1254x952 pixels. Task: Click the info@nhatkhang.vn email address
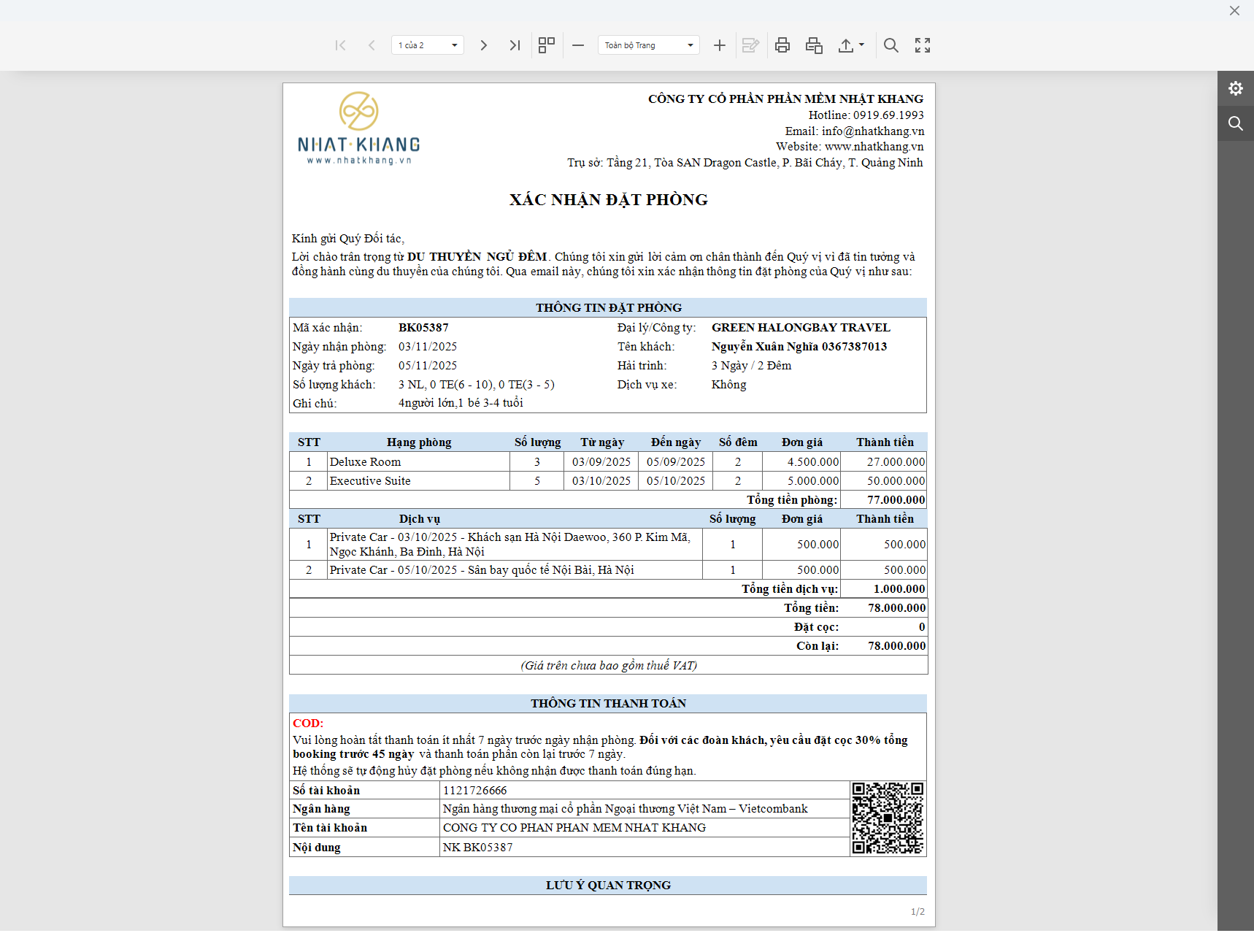pyautogui.click(x=872, y=131)
